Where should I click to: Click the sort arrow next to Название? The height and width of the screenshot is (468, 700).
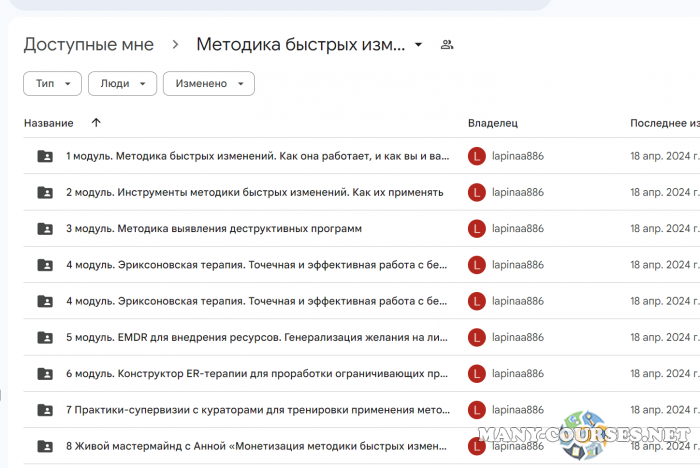pyautogui.click(x=96, y=123)
